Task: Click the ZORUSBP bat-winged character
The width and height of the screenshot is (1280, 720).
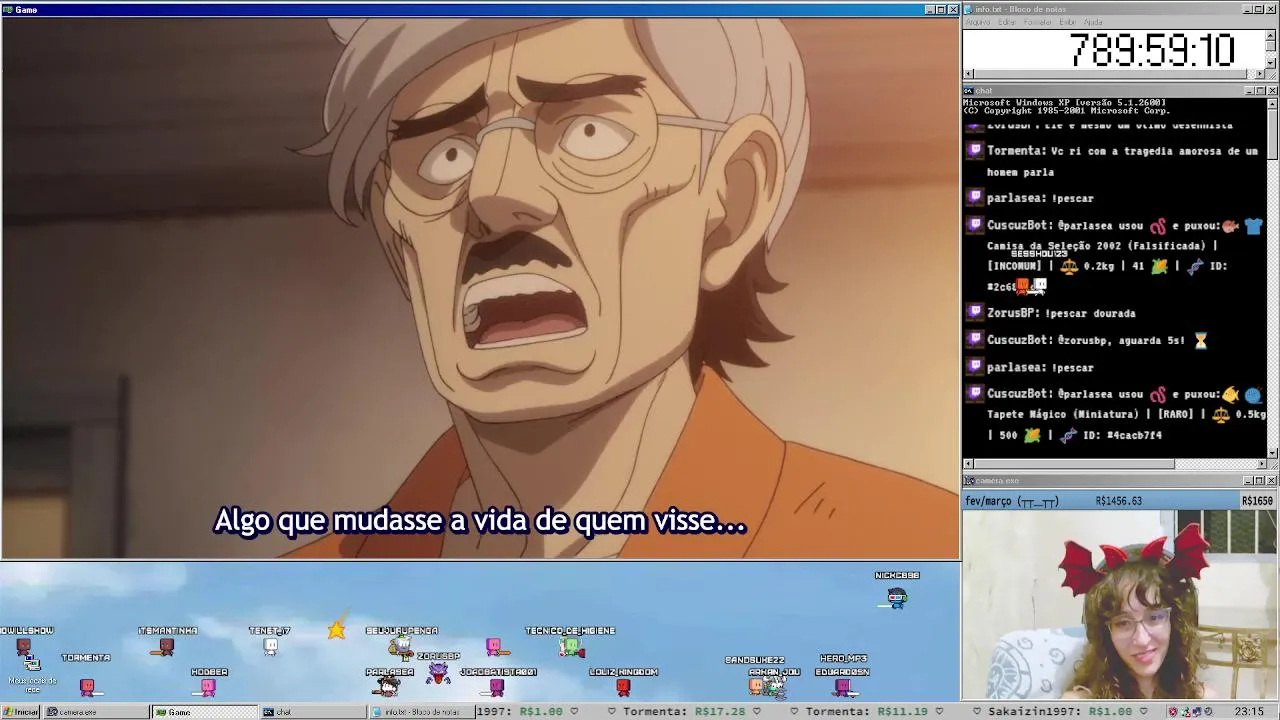Action: 438,673
